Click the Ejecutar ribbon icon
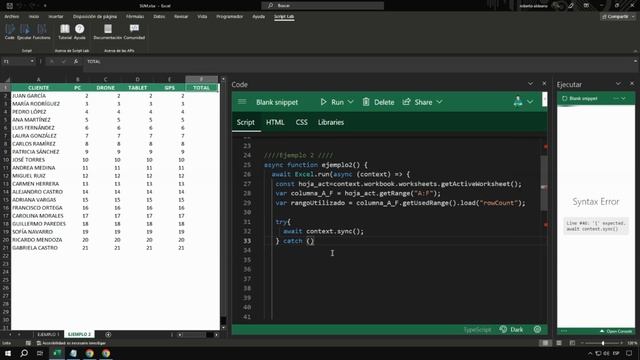The width and height of the screenshot is (640, 360). [24, 31]
